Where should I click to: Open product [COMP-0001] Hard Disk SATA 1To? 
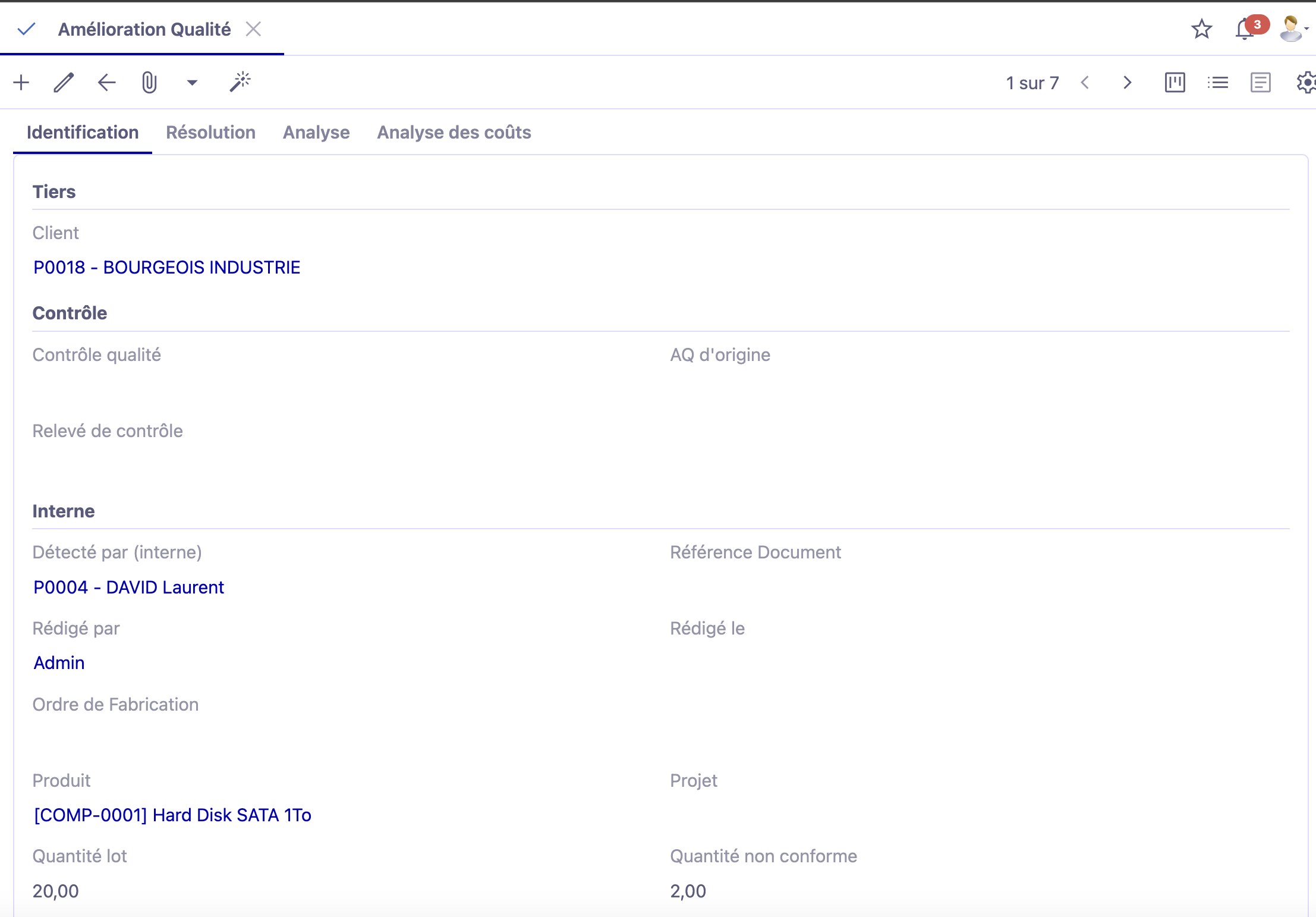pyautogui.click(x=172, y=815)
